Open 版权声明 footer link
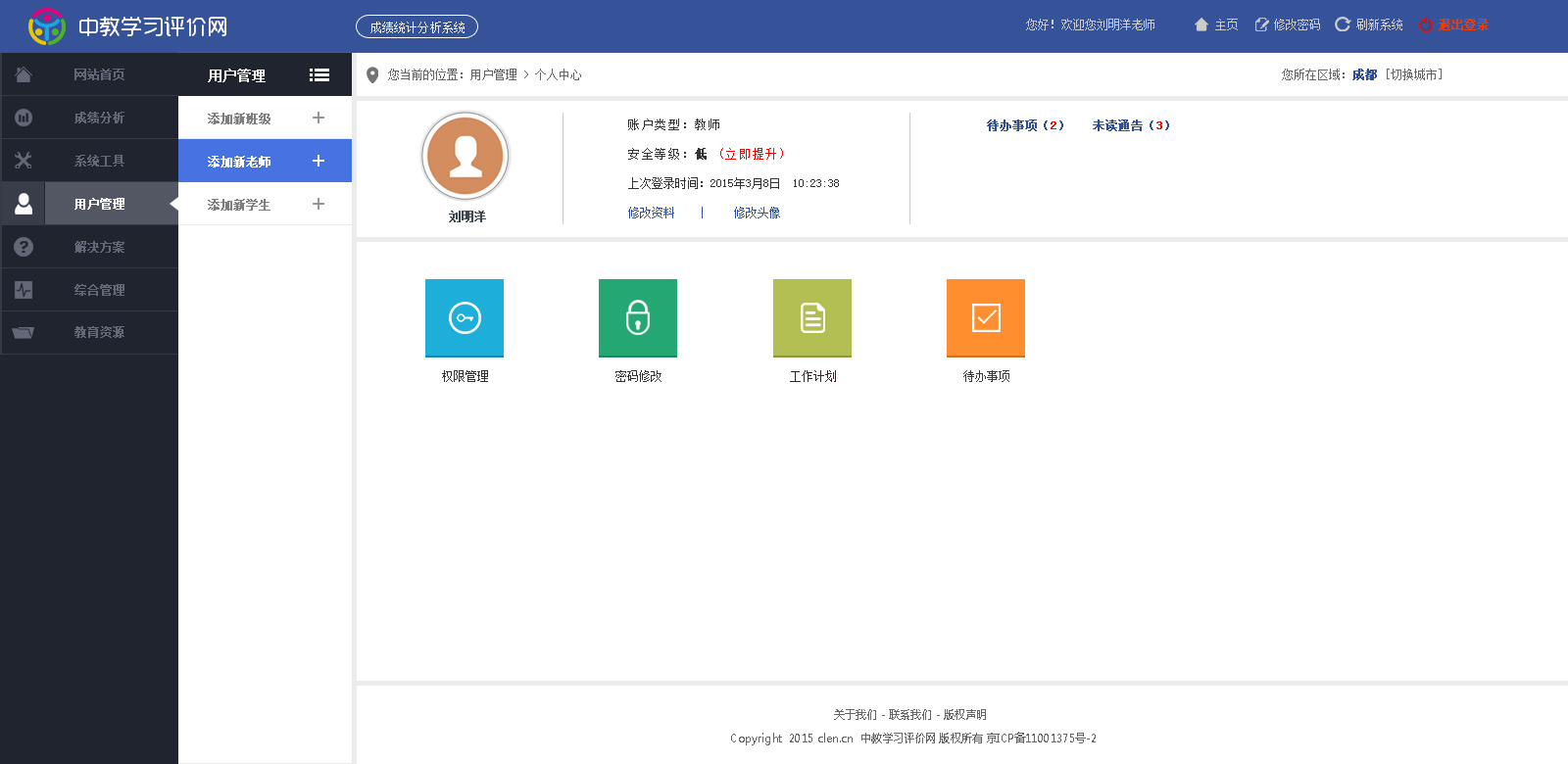The image size is (1568, 764). click(x=964, y=715)
